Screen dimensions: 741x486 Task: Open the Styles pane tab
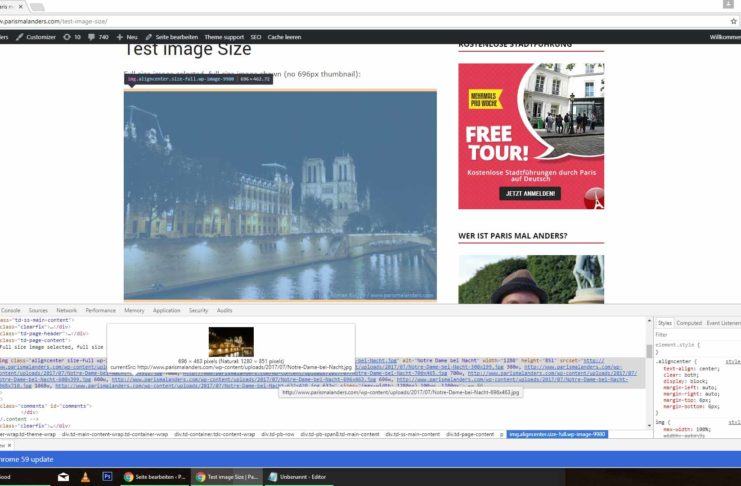(x=664, y=323)
